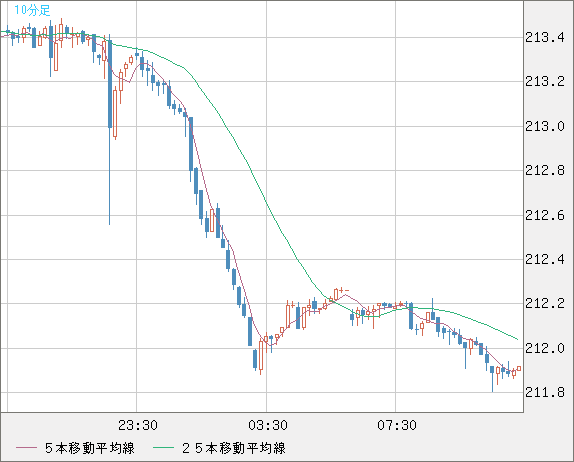Click the 03:30 time axis label
The height and width of the screenshot is (462, 574).
point(268,425)
